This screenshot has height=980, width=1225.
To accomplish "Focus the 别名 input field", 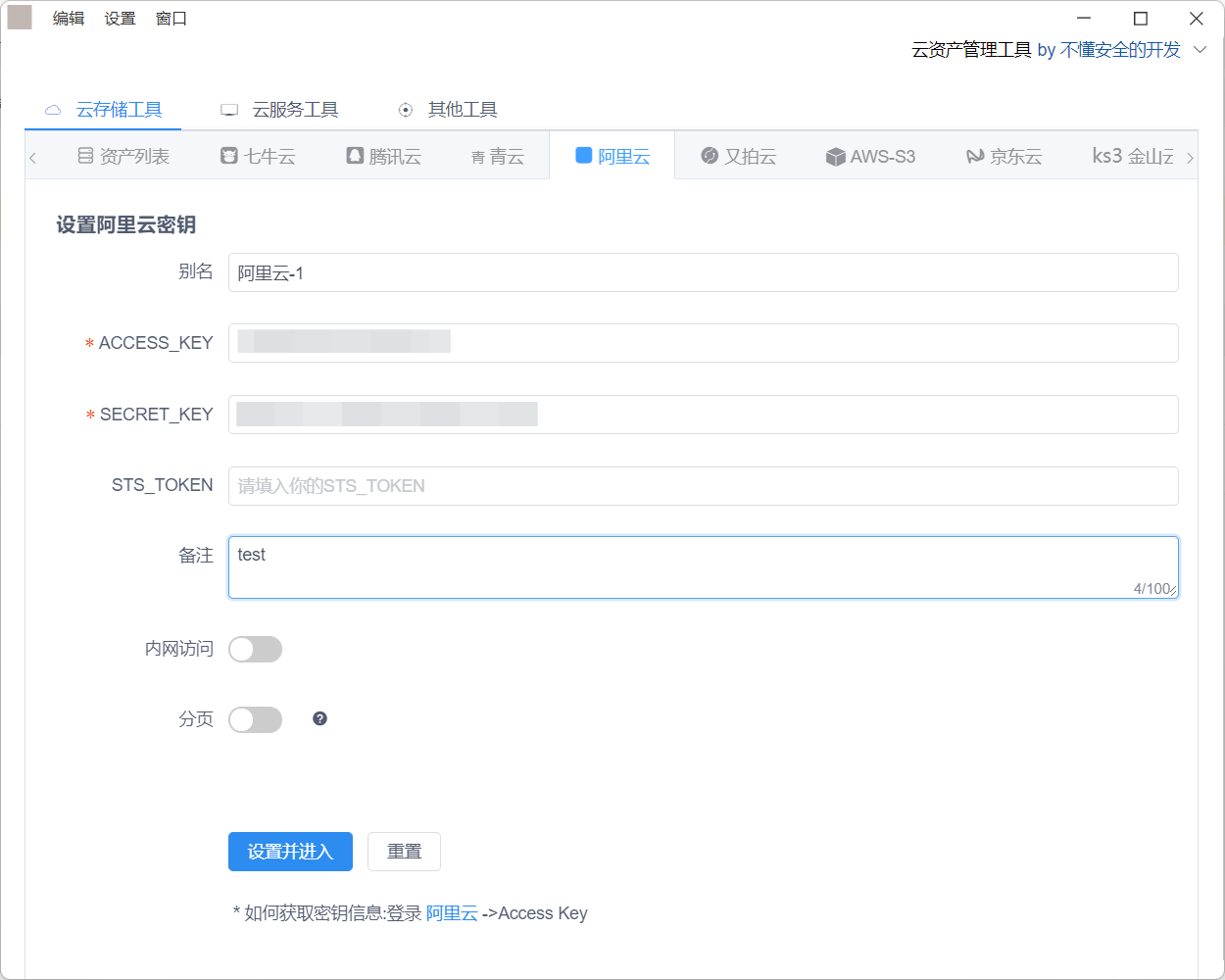I will pos(703,272).
